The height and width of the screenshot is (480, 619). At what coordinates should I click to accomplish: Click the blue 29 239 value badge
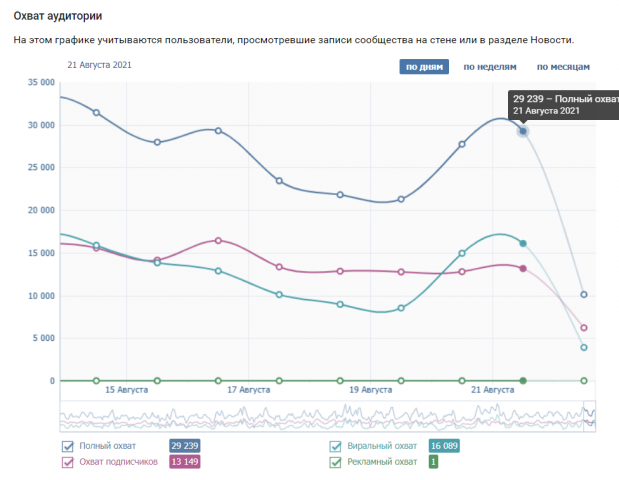185,446
